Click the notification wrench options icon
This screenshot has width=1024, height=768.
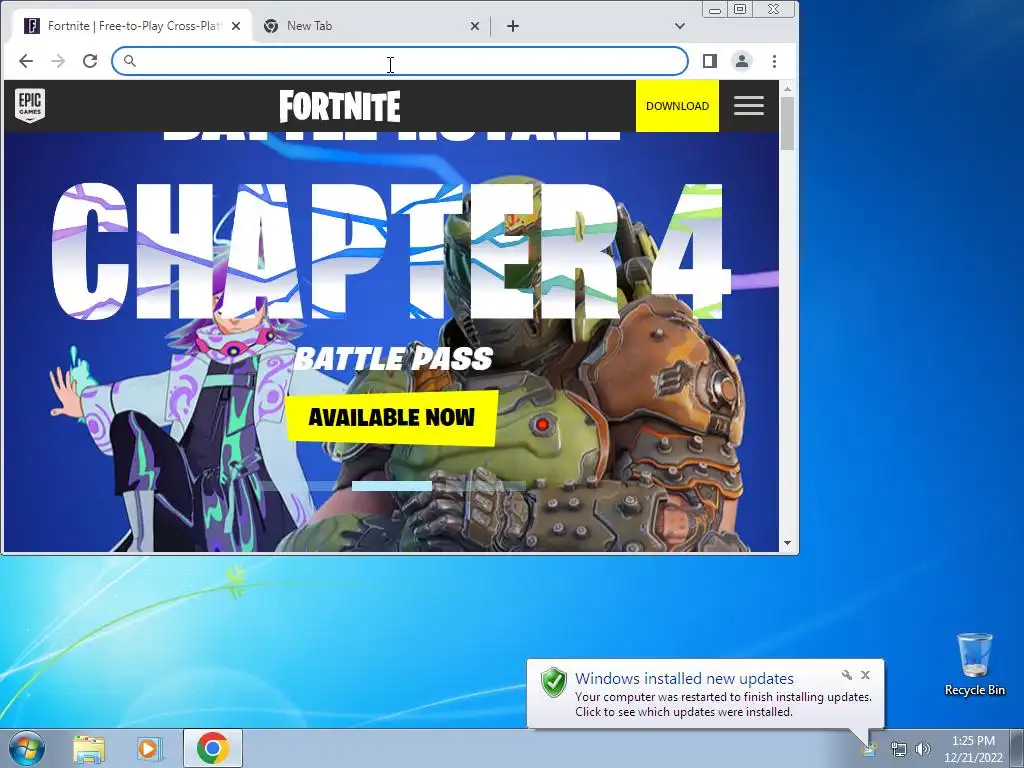click(847, 675)
